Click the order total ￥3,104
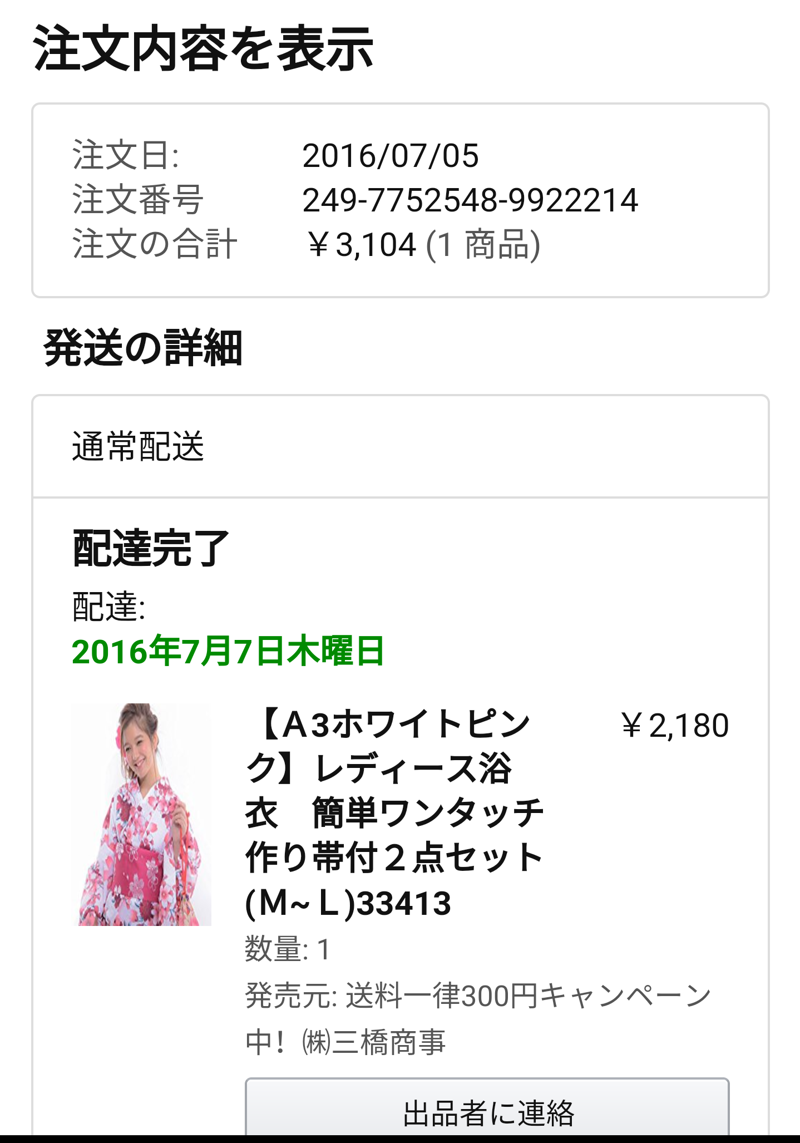Image resolution: width=800 pixels, height=1143 pixels. (361, 245)
